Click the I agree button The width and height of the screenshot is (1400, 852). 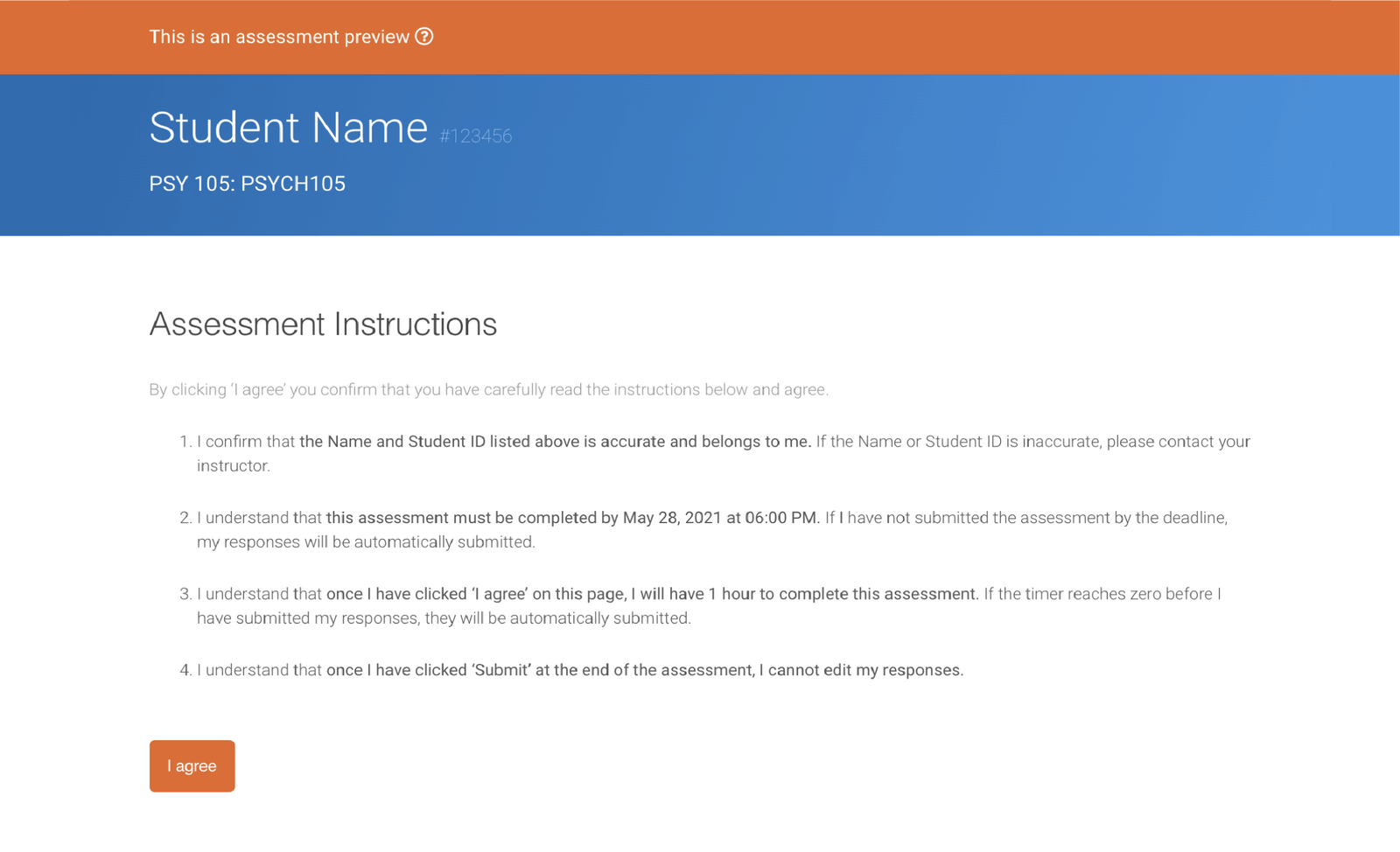point(192,765)
